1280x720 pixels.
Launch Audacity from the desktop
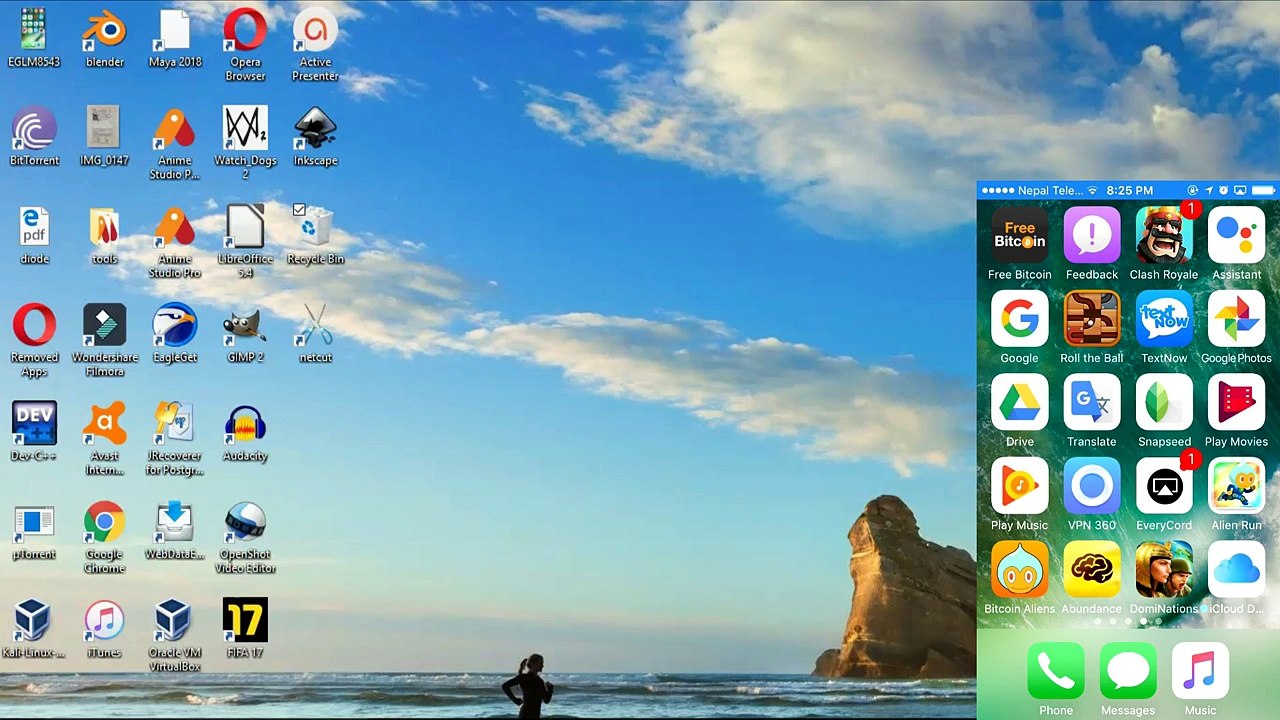click(x=245, y=424)
